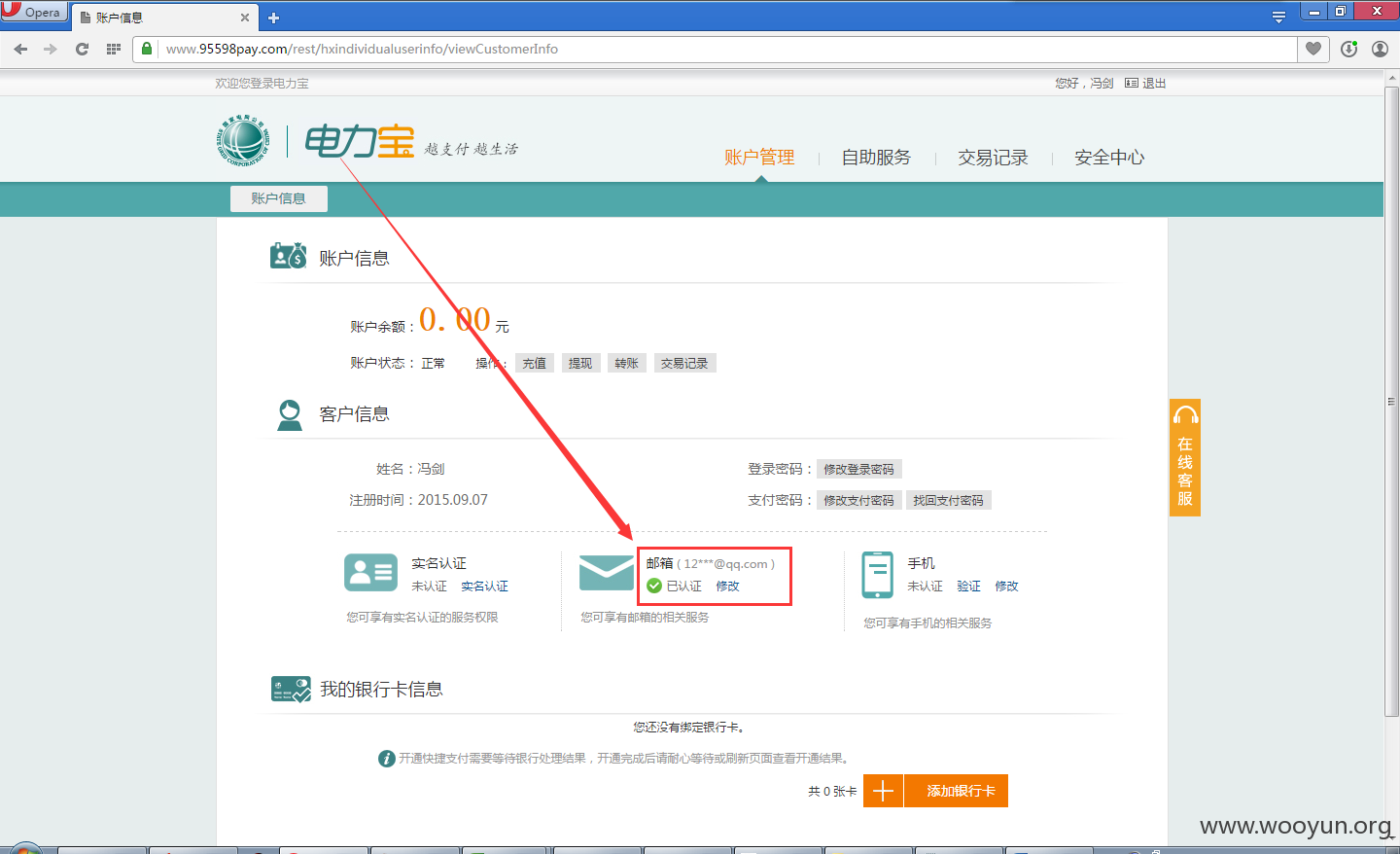Click the blue info icon
Screen dimensions: 1400x854
[387, 759]
